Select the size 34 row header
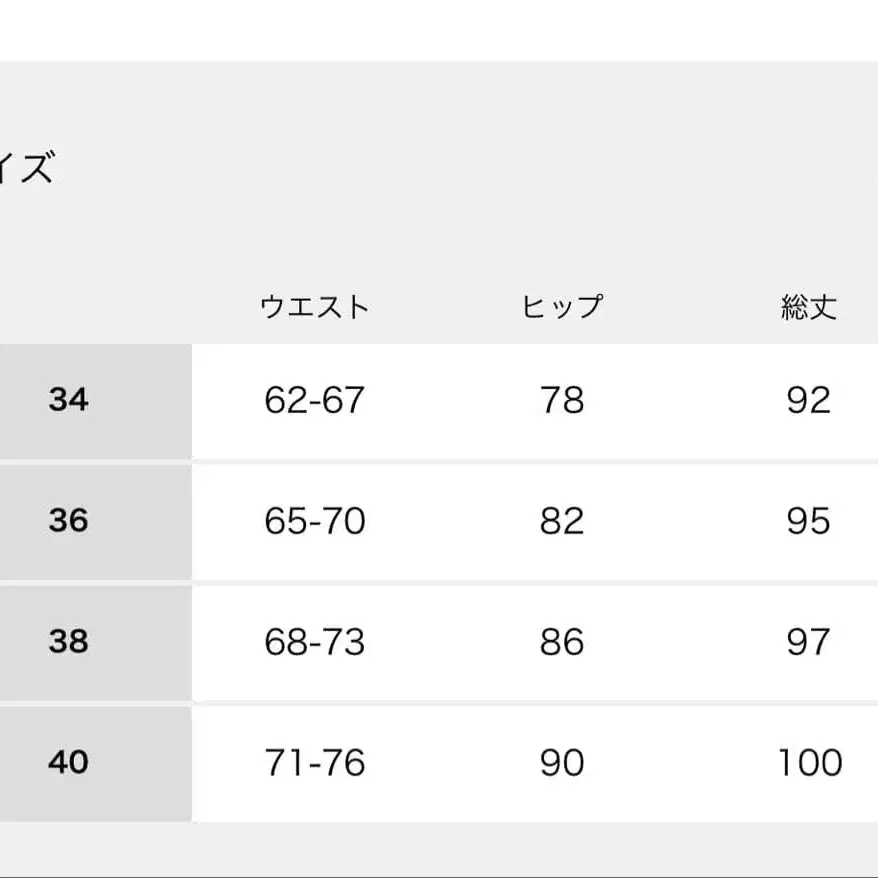The image size is (878, 878). point(68,400)
